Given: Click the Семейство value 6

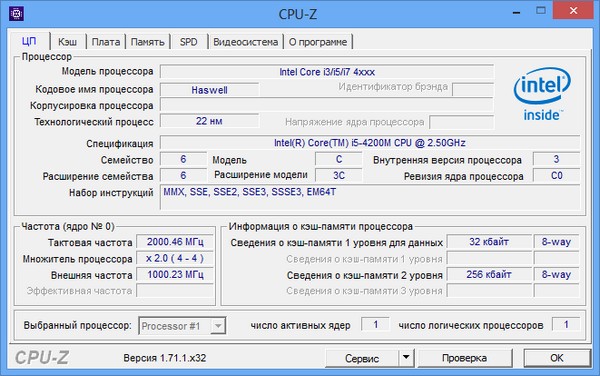Looking at the screenshot, I should [x=183, y=159].
